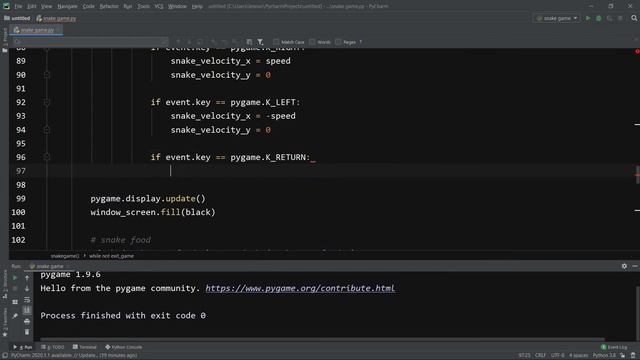This screenshot has height=360, width=640.
Task: Open the VCS menu
Action: coord(159,6)
